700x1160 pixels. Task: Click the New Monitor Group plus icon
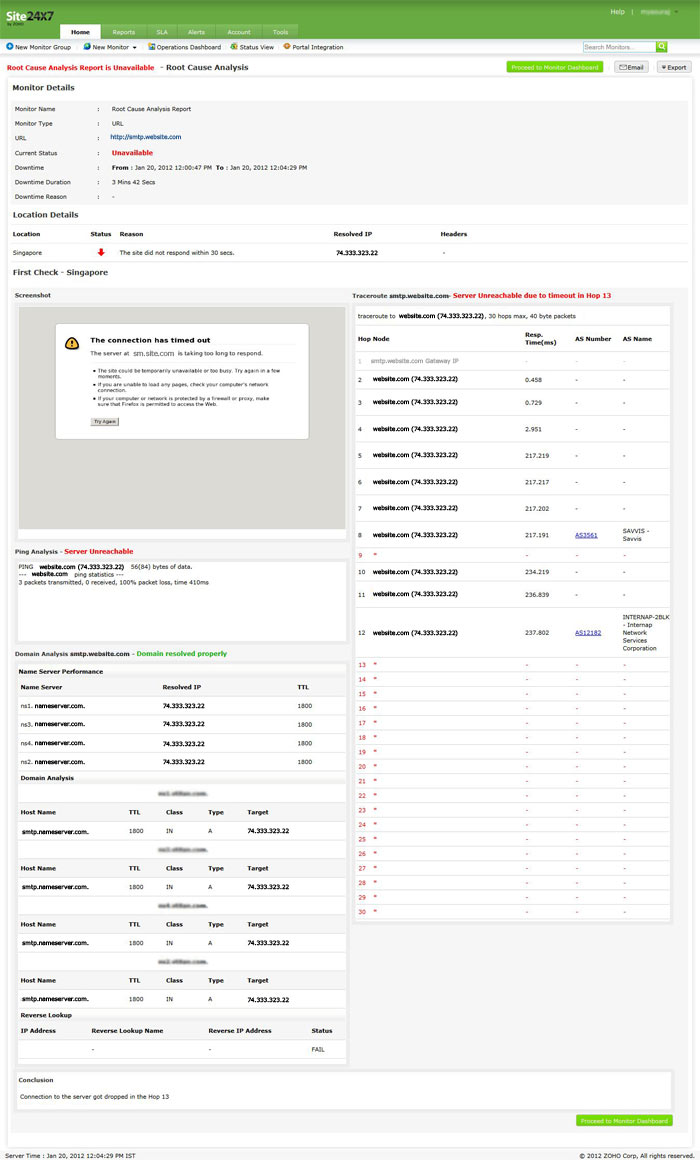(x=10, y=47)
